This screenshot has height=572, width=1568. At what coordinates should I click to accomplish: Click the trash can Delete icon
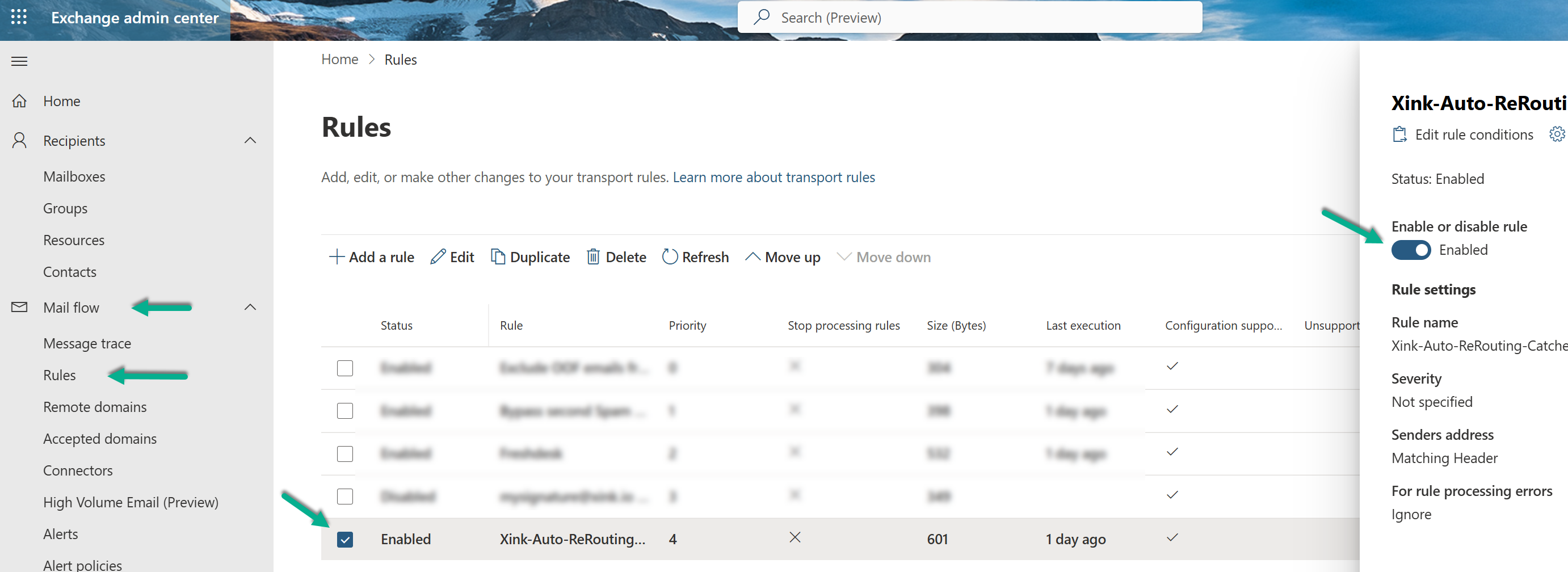[x=594, y=257]
